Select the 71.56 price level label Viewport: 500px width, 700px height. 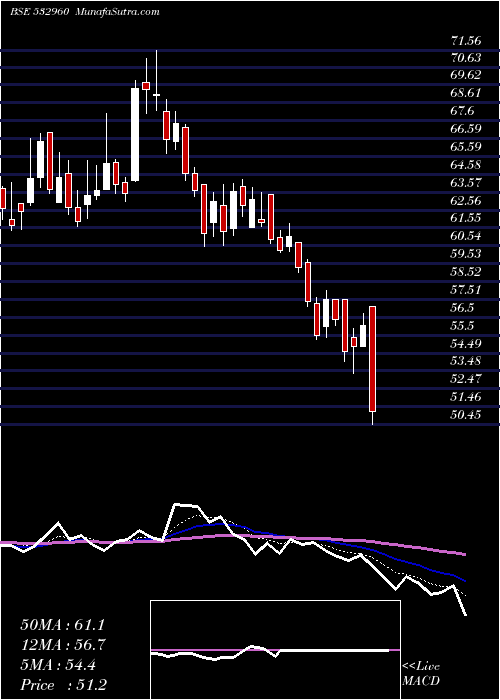466,41
